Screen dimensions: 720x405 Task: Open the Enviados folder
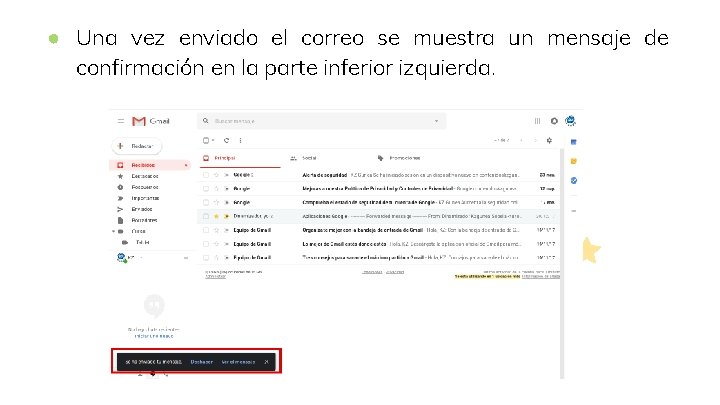click(x=142, y=209)
